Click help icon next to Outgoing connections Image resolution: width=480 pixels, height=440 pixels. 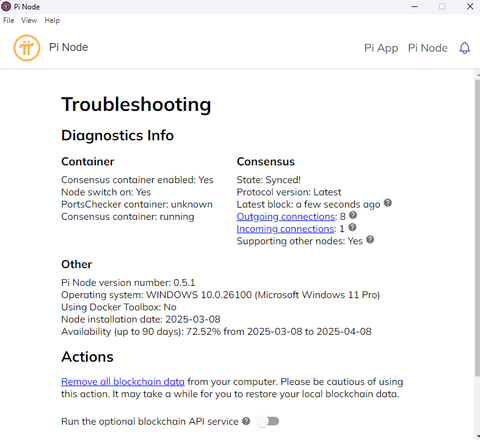pos(353,215)
